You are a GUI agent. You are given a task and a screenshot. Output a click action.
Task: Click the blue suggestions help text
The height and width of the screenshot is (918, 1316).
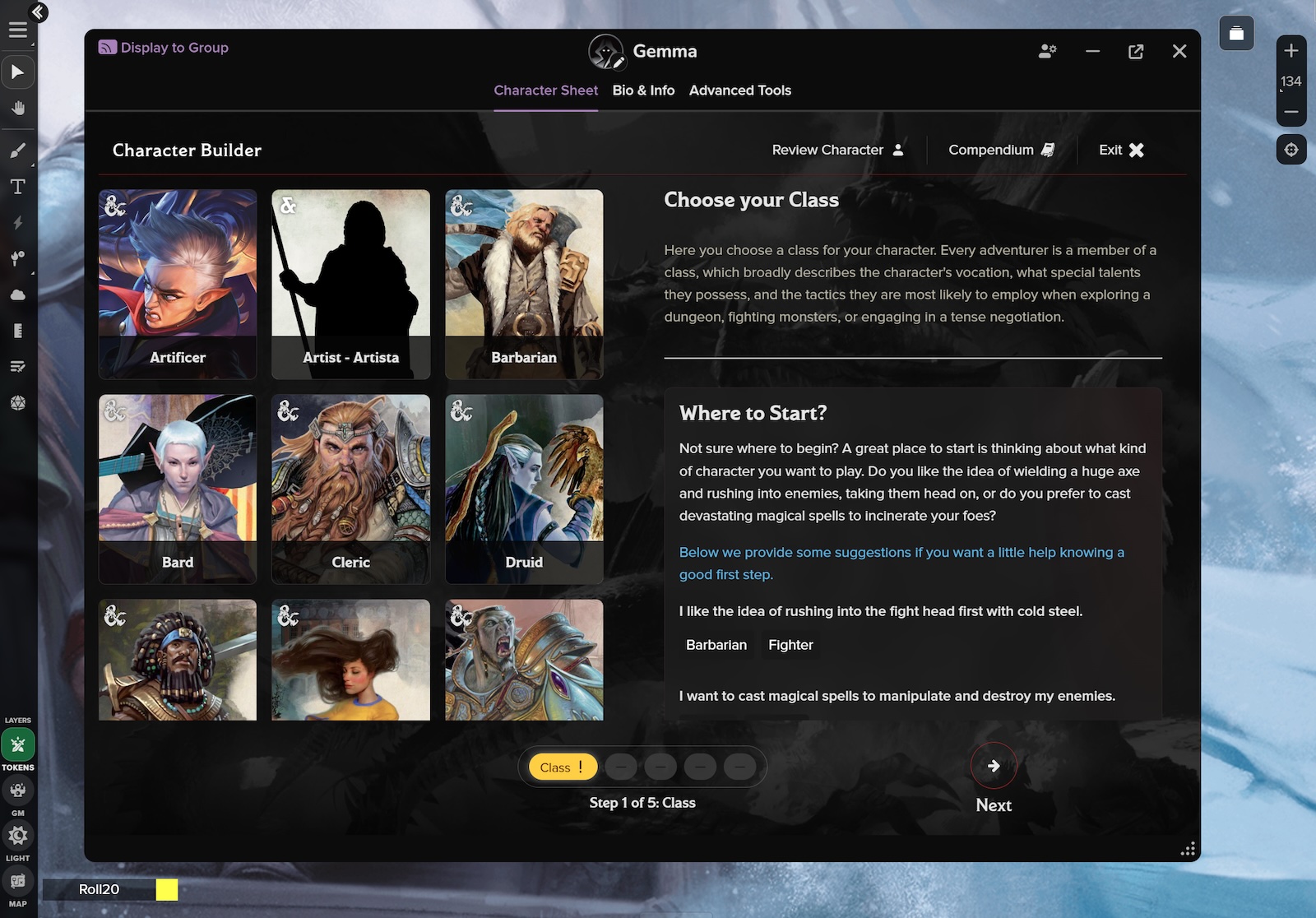click(x=901, y=563)
